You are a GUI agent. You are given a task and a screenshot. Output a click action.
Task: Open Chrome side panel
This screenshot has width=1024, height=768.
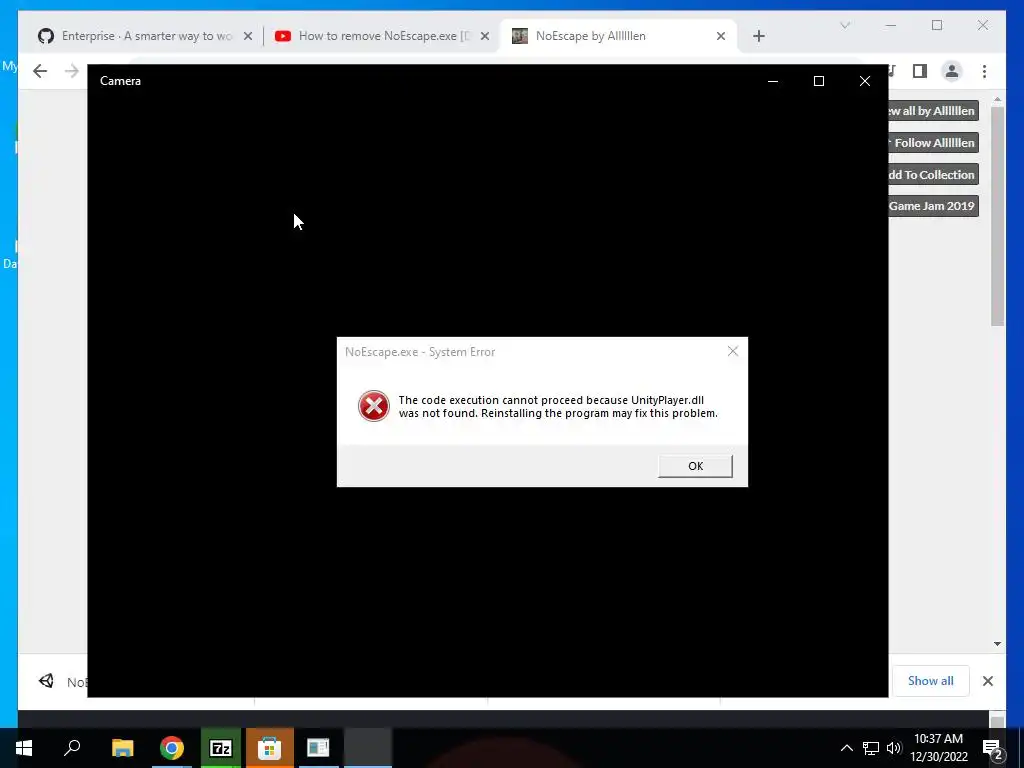click(920, 71)
